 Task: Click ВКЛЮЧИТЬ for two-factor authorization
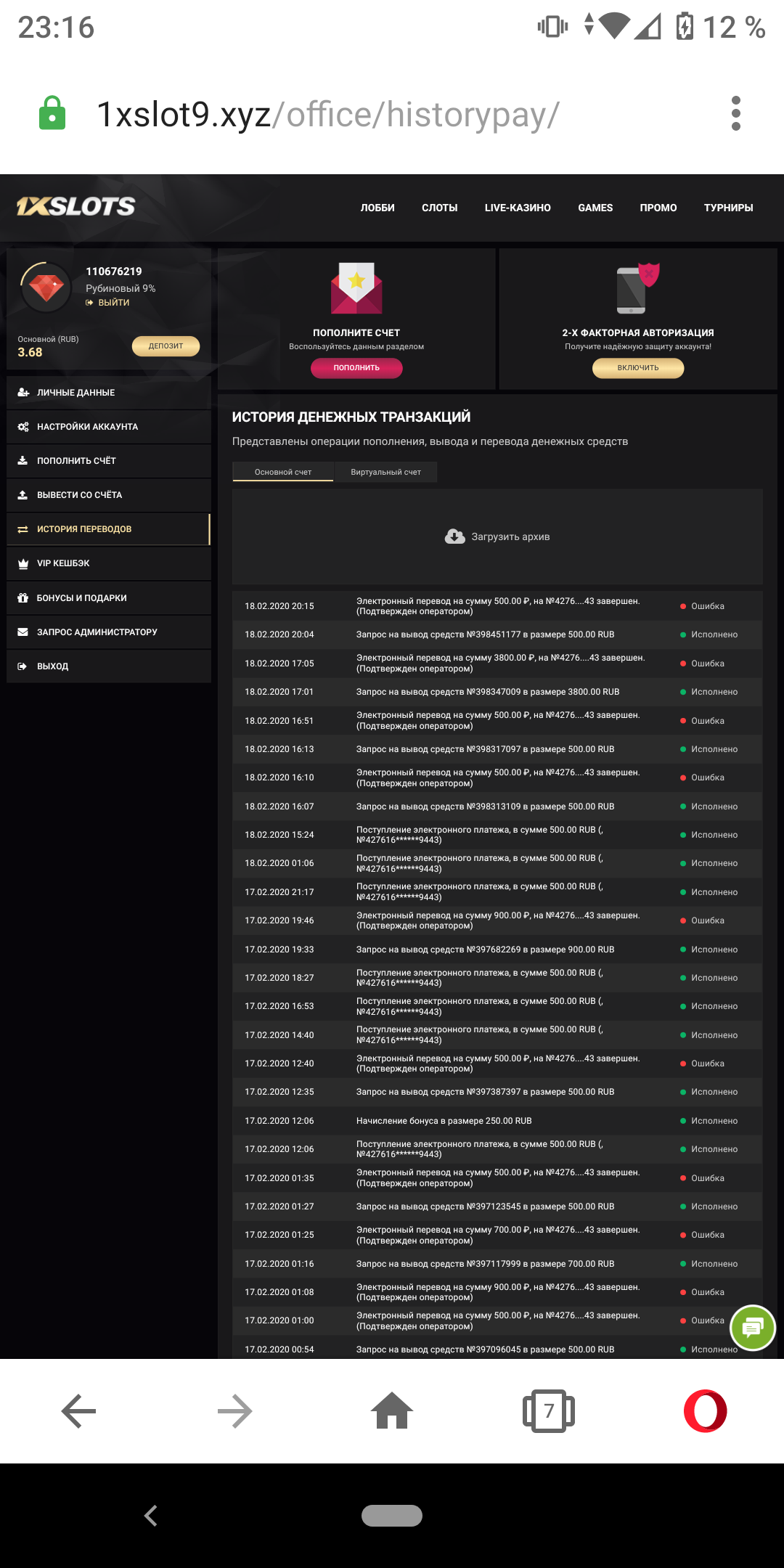(638, 368)
